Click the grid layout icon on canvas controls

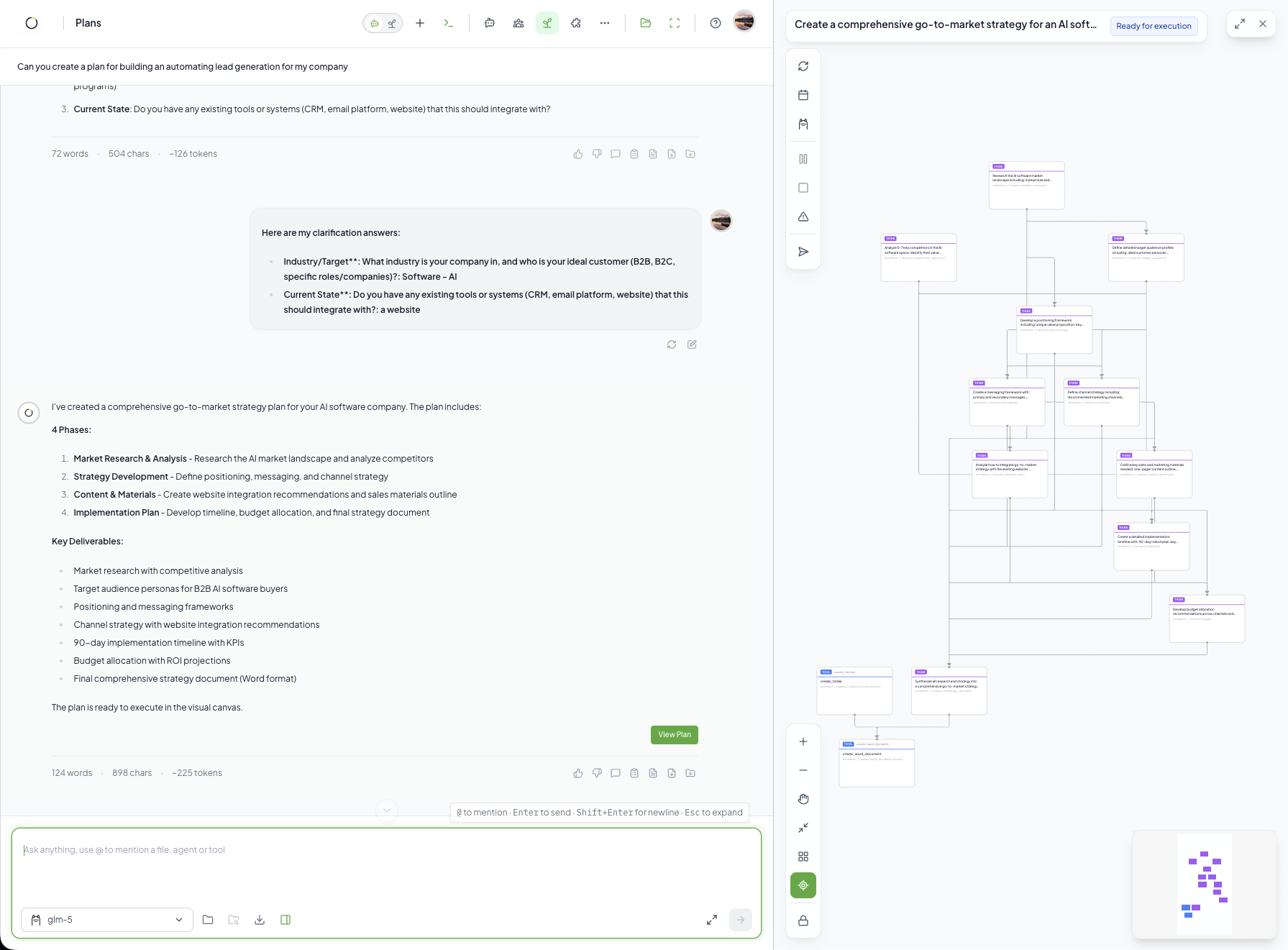point(803,857)
